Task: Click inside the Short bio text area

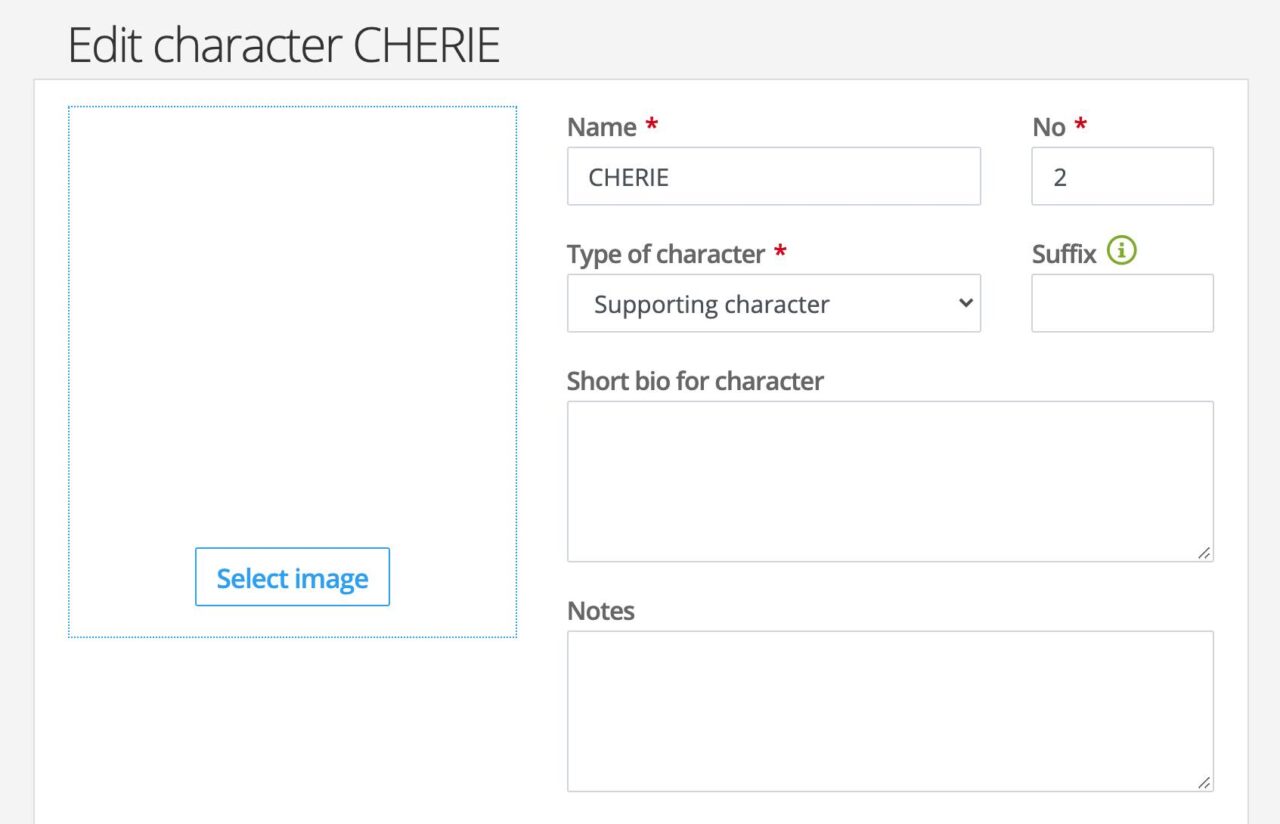Action: 889,480
